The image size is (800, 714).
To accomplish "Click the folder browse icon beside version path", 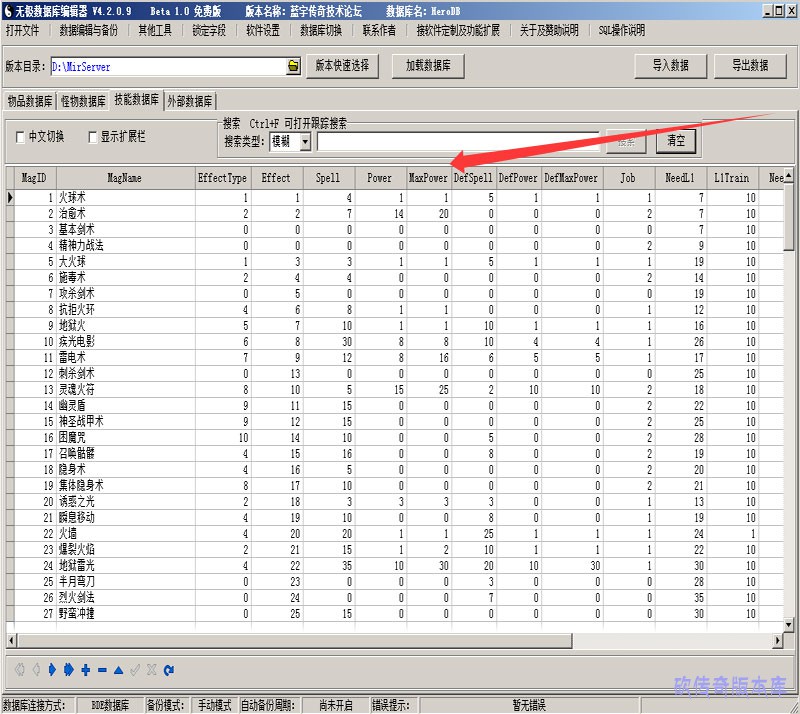I will [x=293, y=66].
